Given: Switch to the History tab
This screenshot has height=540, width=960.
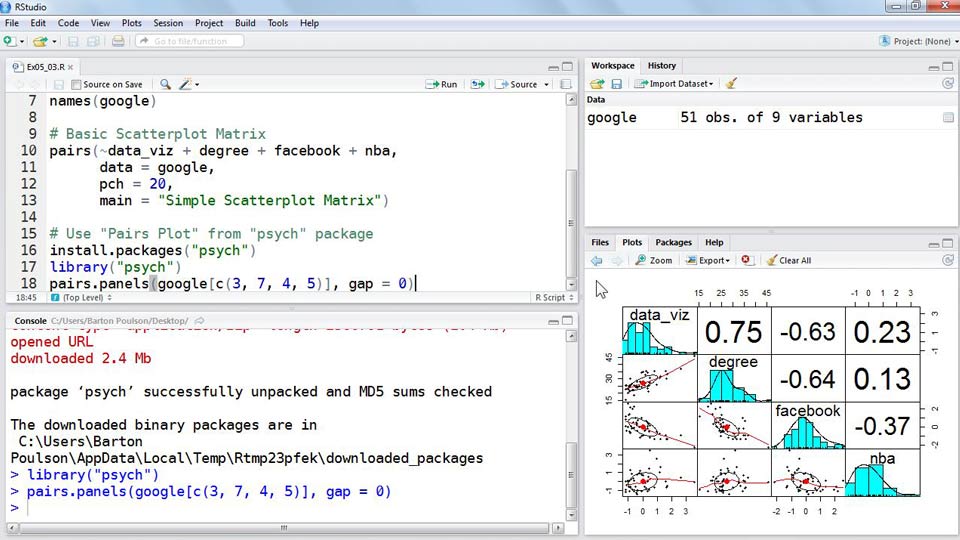Looking at the screenshot, I should (662, 66).
